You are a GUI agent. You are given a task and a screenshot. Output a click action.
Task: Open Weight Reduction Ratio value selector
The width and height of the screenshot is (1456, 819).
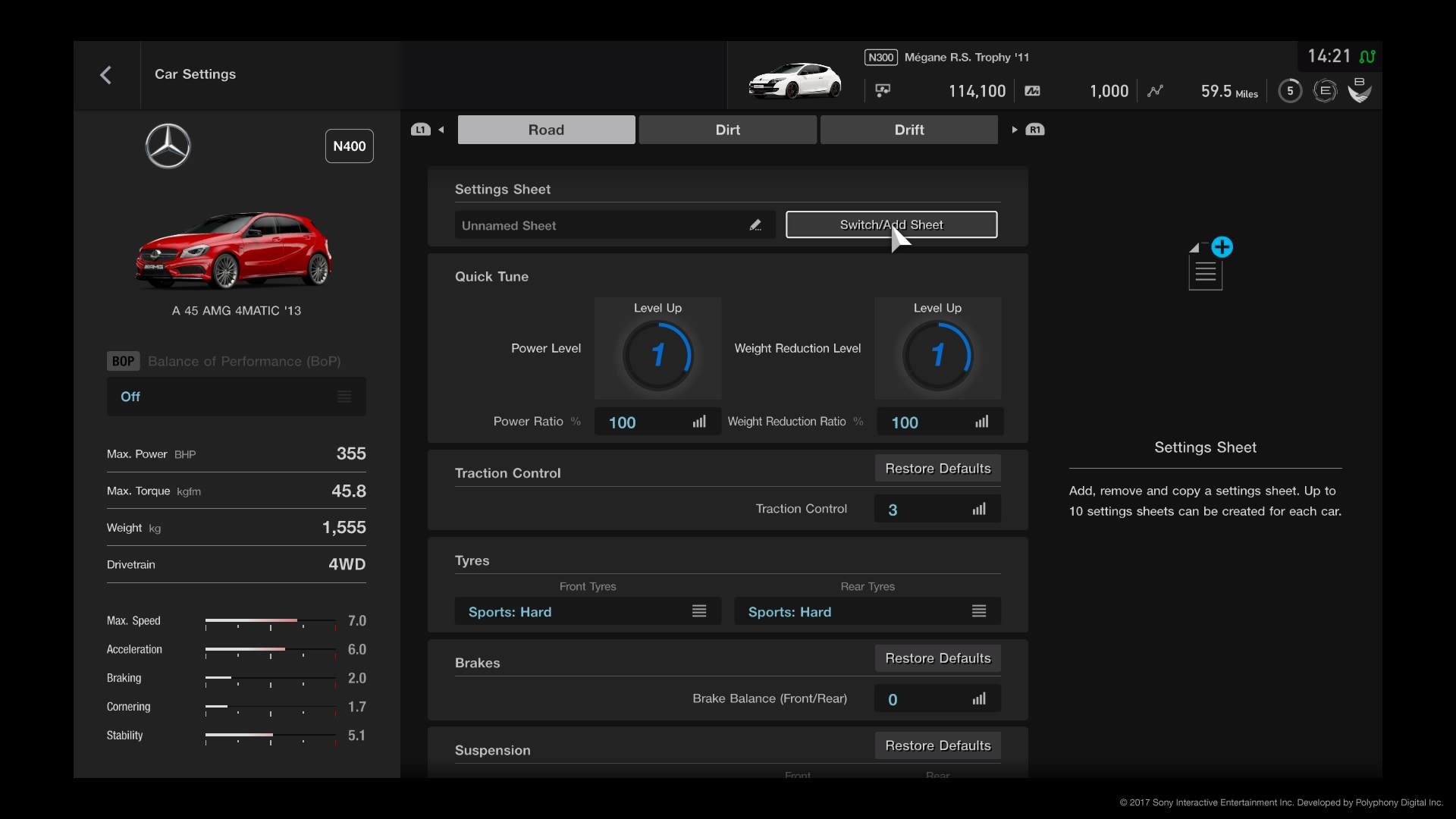coord(940,422)
